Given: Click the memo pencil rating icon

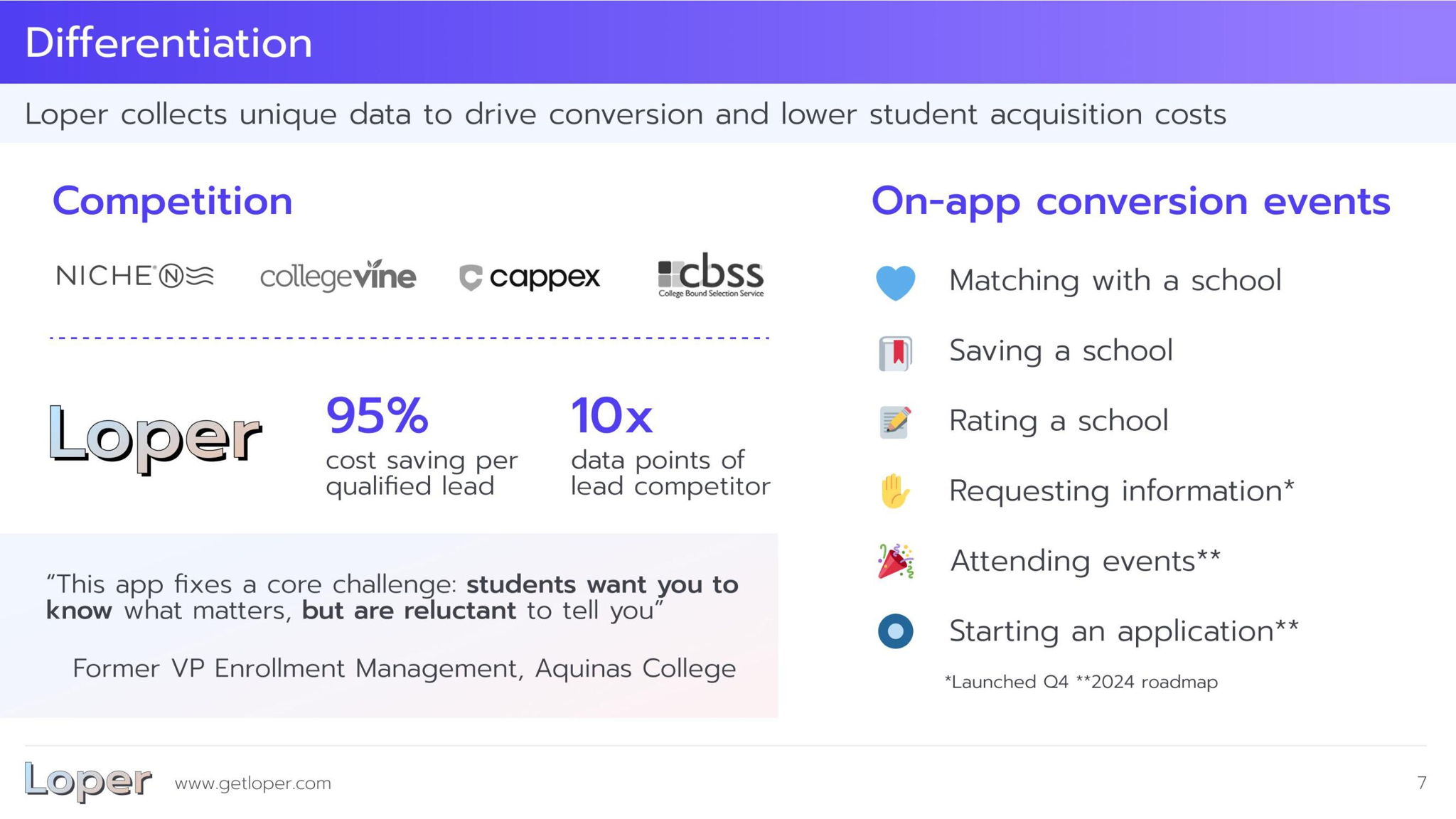Looking at the screenshot, I should click(895, 422).
